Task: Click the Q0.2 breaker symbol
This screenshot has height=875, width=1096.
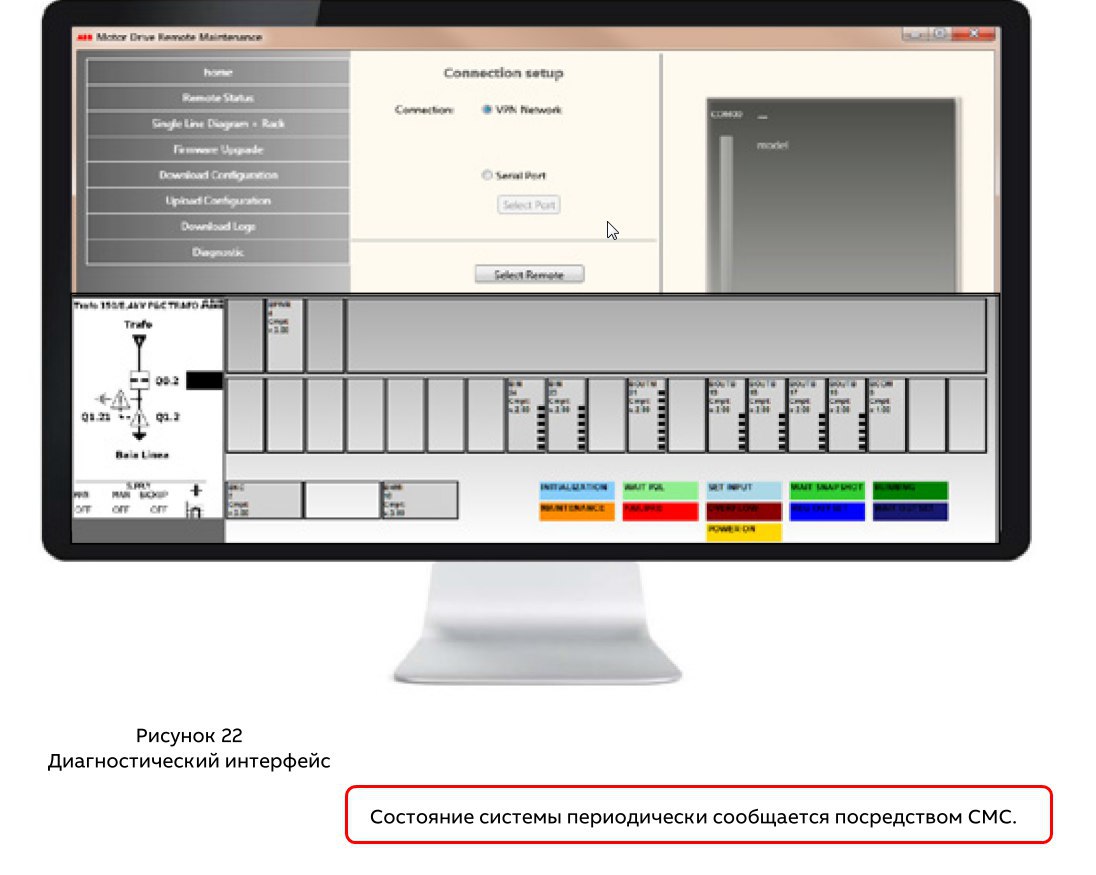Action: click(x=140, y=380)
